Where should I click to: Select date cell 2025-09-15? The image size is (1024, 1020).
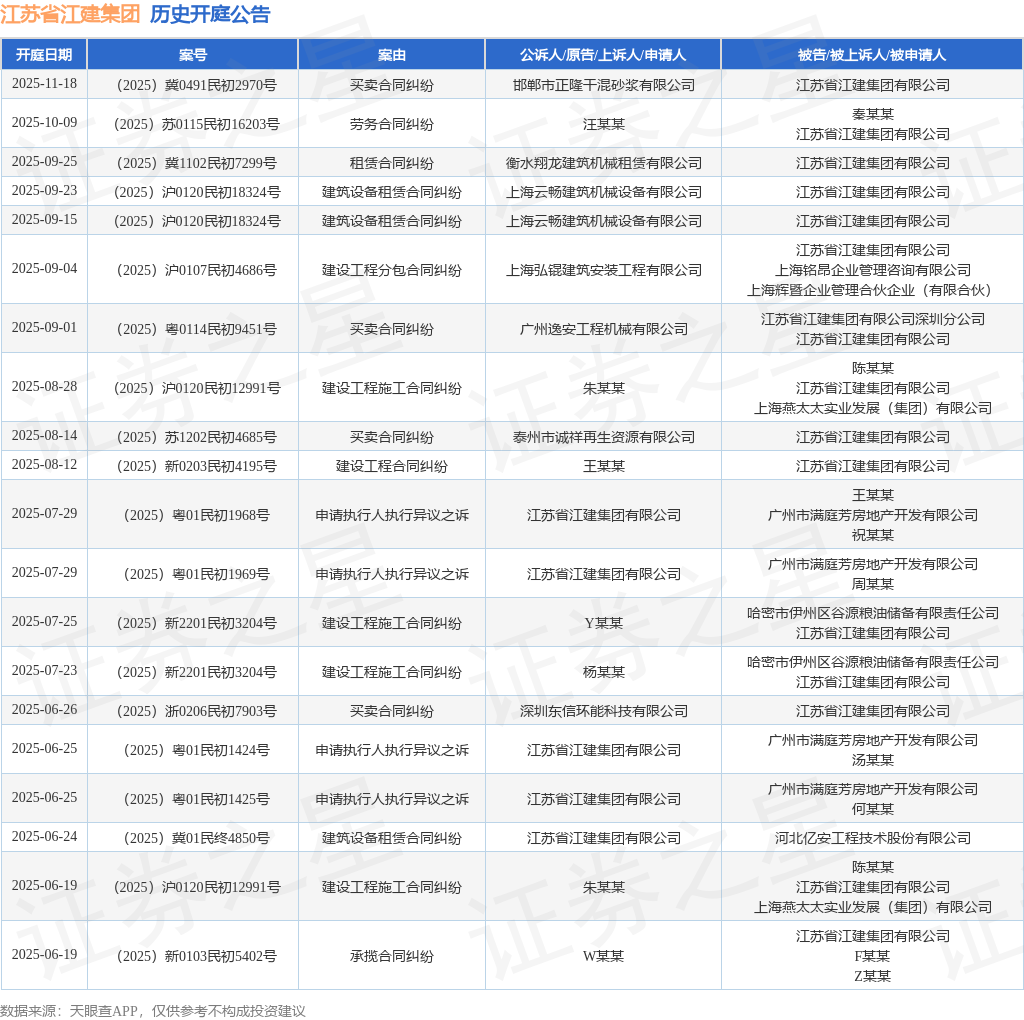point(44,220)
